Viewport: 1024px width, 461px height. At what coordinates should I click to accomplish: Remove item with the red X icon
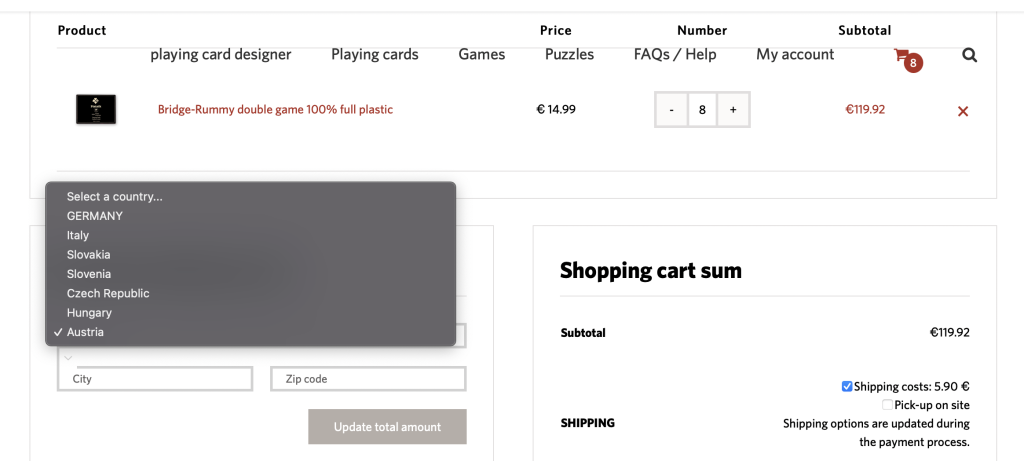pos(963,112)
